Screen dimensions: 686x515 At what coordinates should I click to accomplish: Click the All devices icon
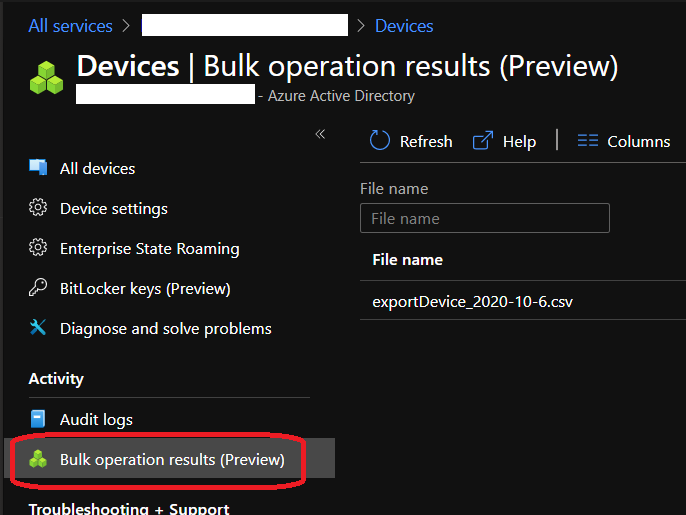[x=38, y=168]
